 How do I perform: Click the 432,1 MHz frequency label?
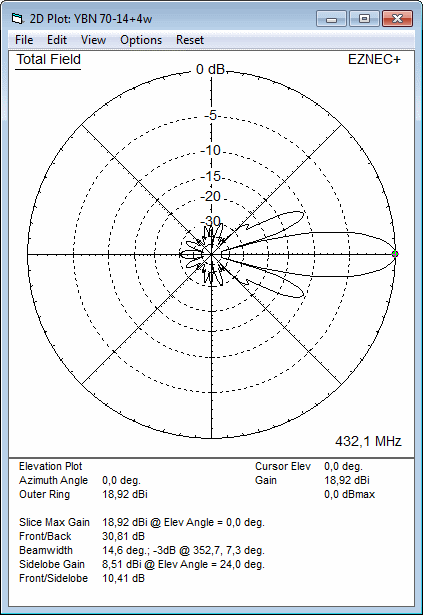coord(368,442)
